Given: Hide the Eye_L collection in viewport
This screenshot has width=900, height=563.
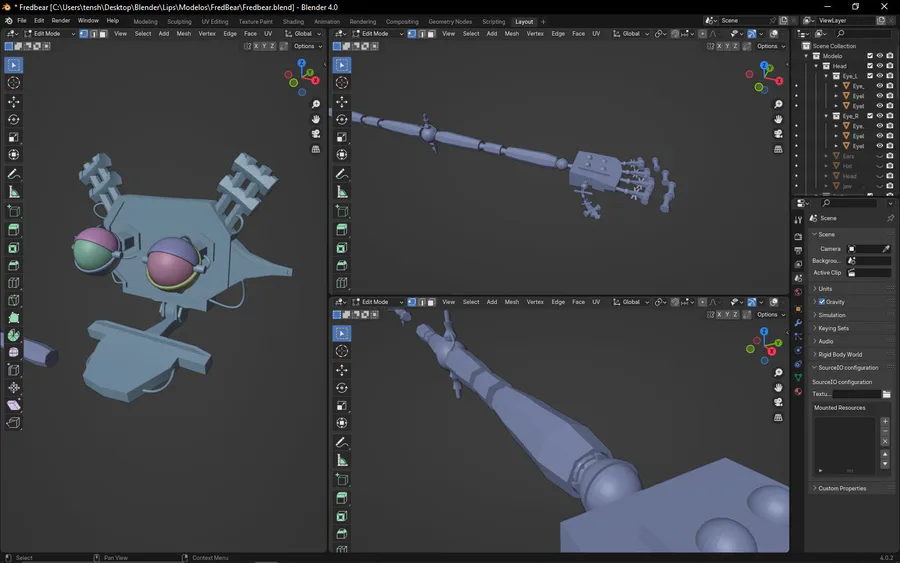Looking at the screenshot, I should point(879,76).
